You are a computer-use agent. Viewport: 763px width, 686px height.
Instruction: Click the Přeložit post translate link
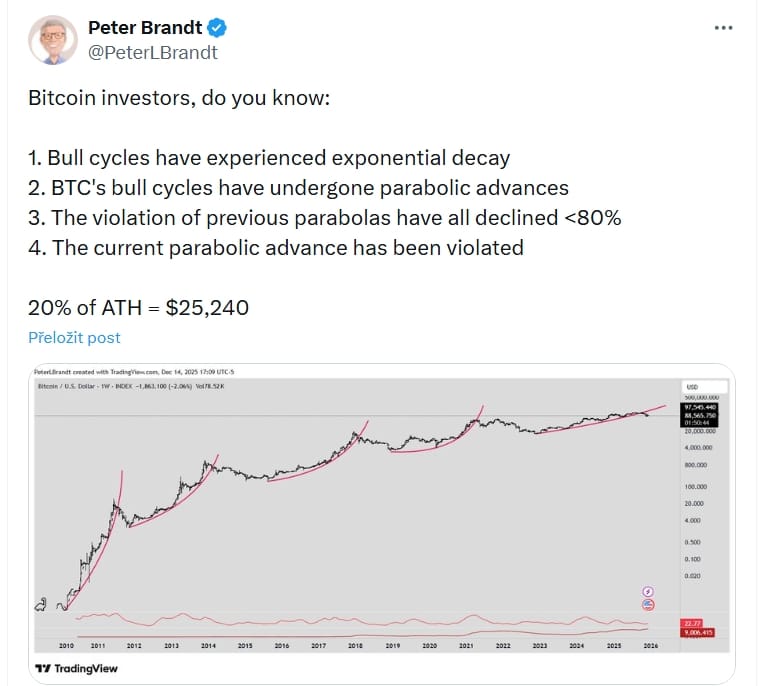[x=76, y=337]
